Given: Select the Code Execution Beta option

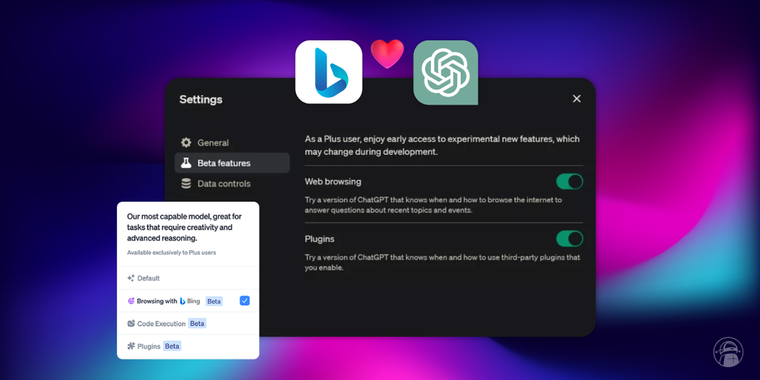Looking at the screenshot, I should pos(188,323).
